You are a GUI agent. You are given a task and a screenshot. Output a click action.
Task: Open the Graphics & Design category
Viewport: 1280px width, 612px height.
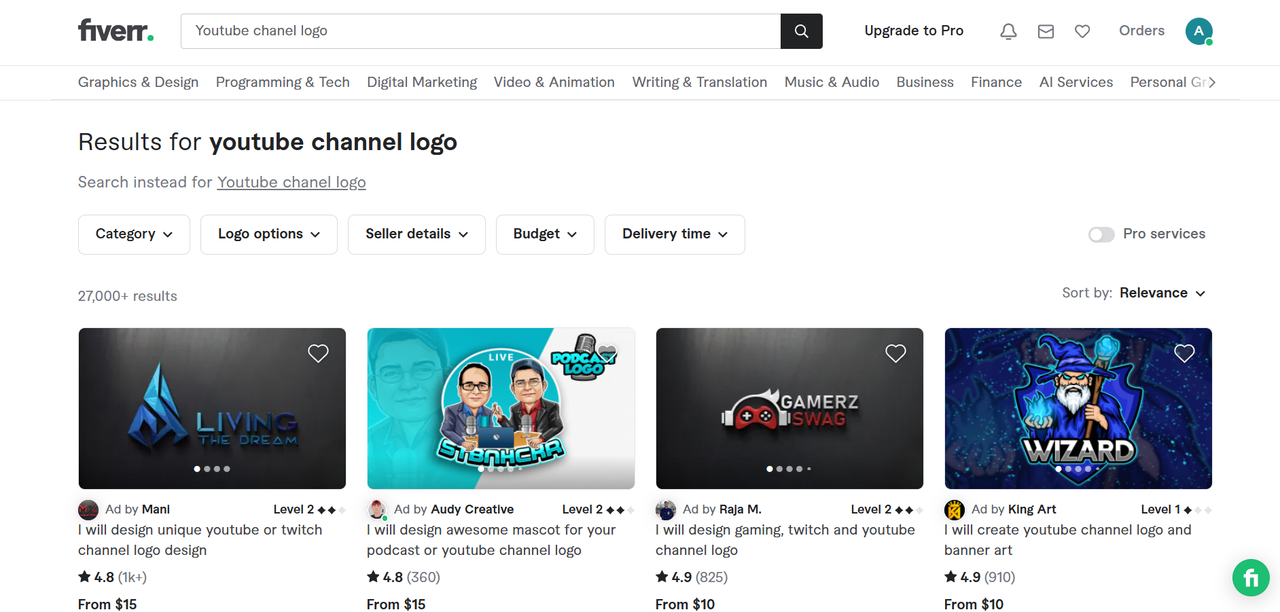point(138,82)
